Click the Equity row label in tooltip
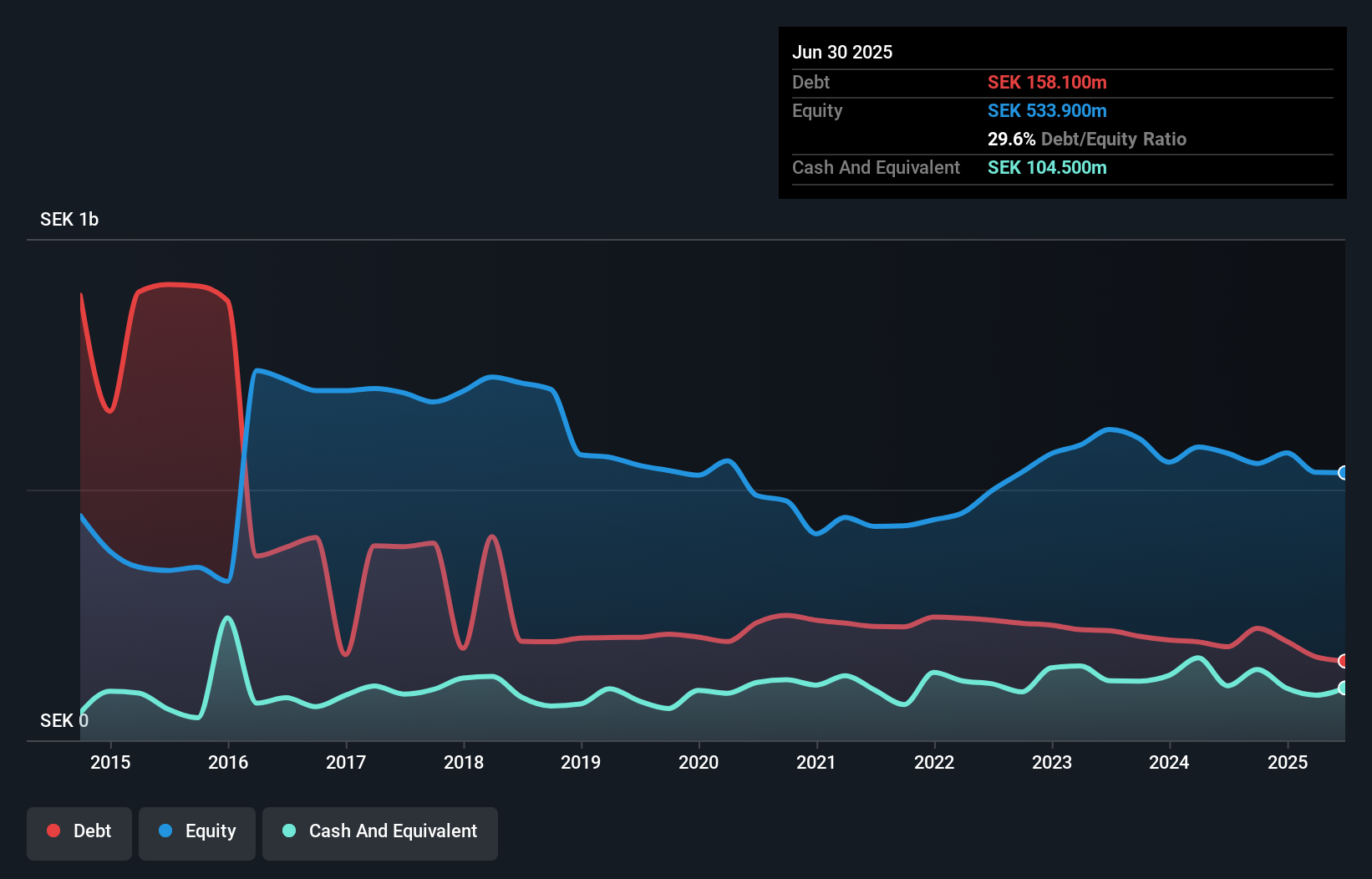 tap(817, 110)
